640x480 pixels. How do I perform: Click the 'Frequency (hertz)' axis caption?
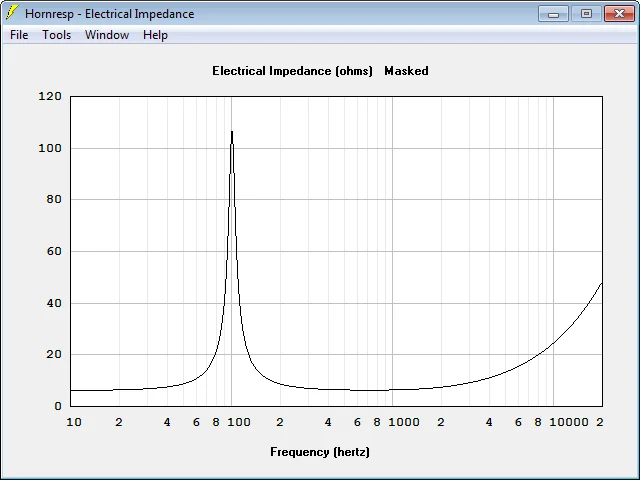tap(320, 452)
